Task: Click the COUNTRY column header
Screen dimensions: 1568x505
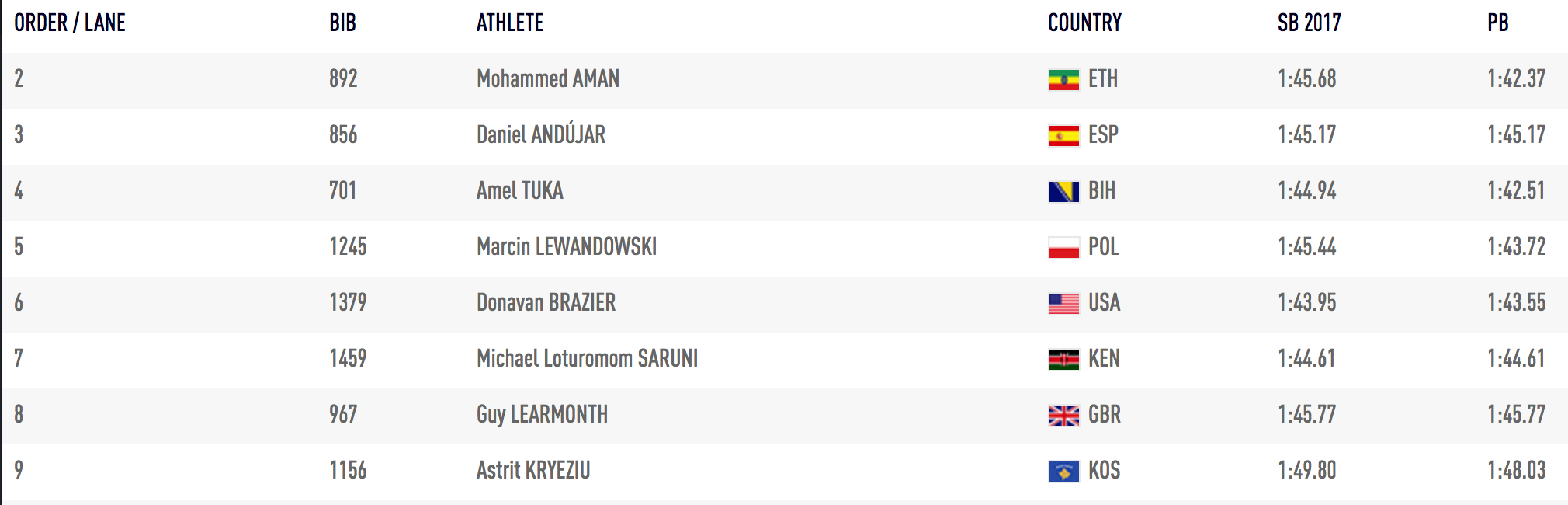Action: 1084,23
